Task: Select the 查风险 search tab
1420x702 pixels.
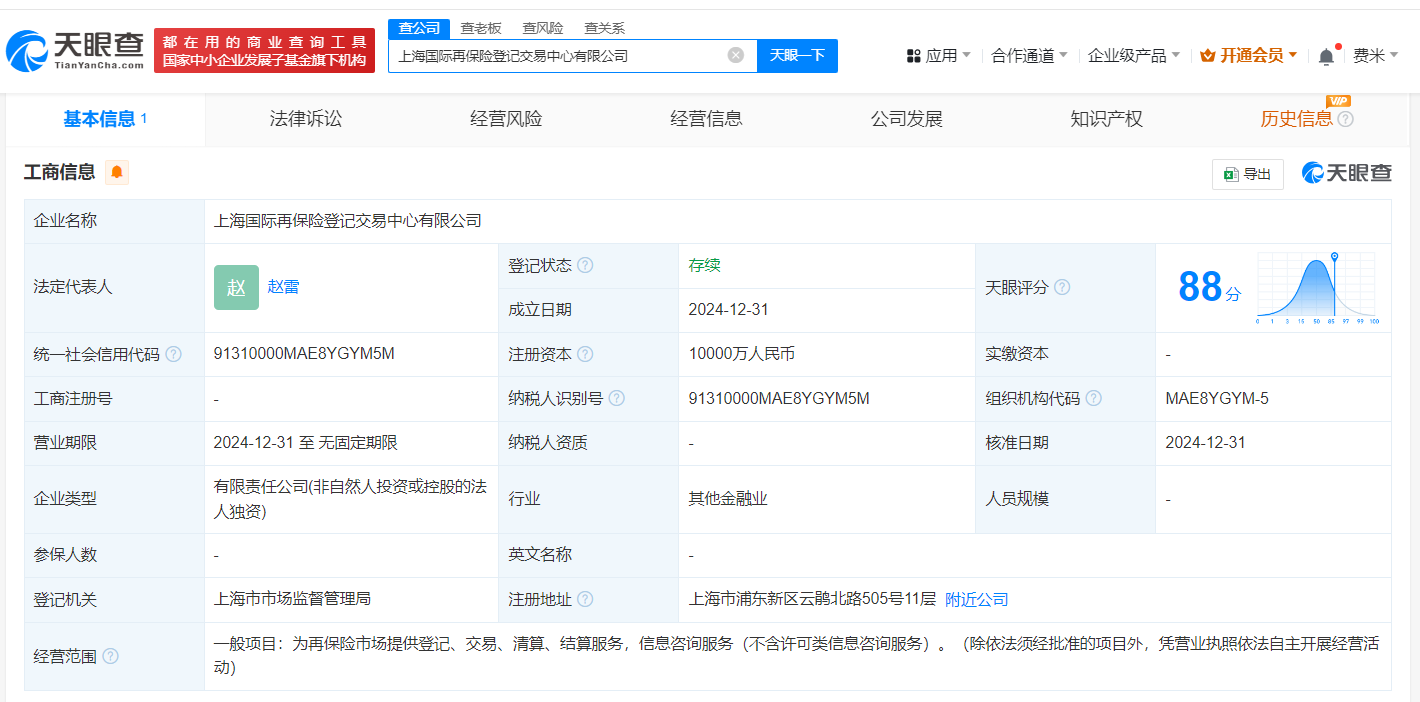Action: [x=543, y=28]
